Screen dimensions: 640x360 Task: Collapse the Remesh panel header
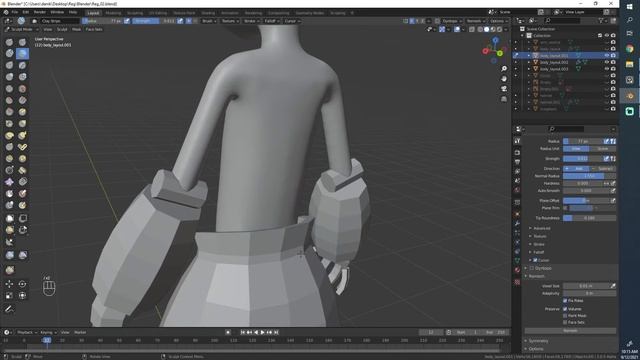(537, 276)
